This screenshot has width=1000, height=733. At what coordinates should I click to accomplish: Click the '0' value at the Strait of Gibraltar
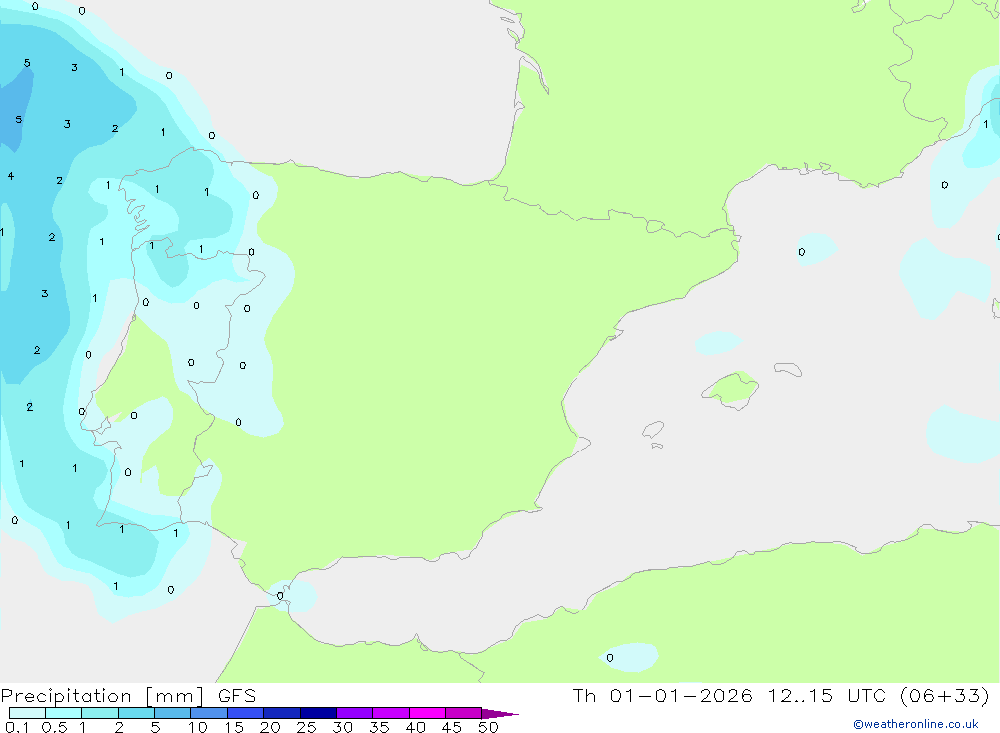coord(280,596)
